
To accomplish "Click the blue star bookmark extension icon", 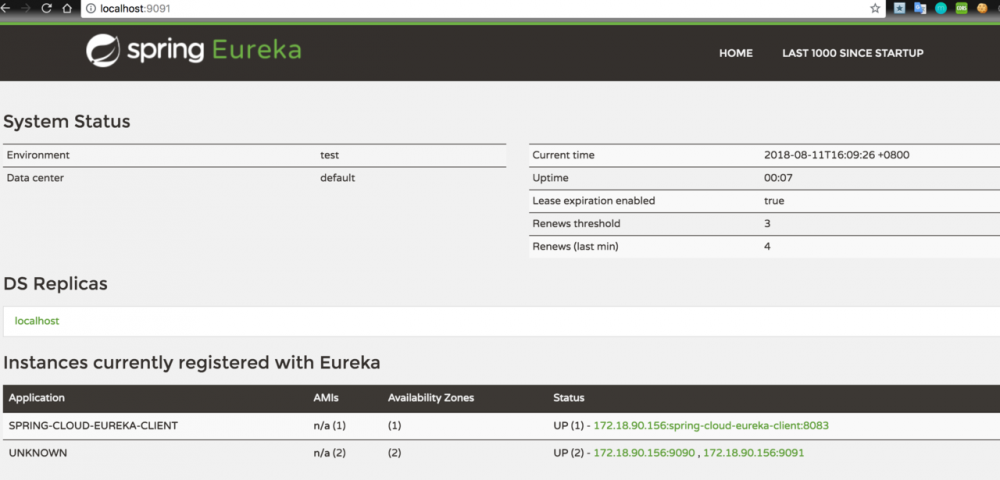I will click(900, 8).
